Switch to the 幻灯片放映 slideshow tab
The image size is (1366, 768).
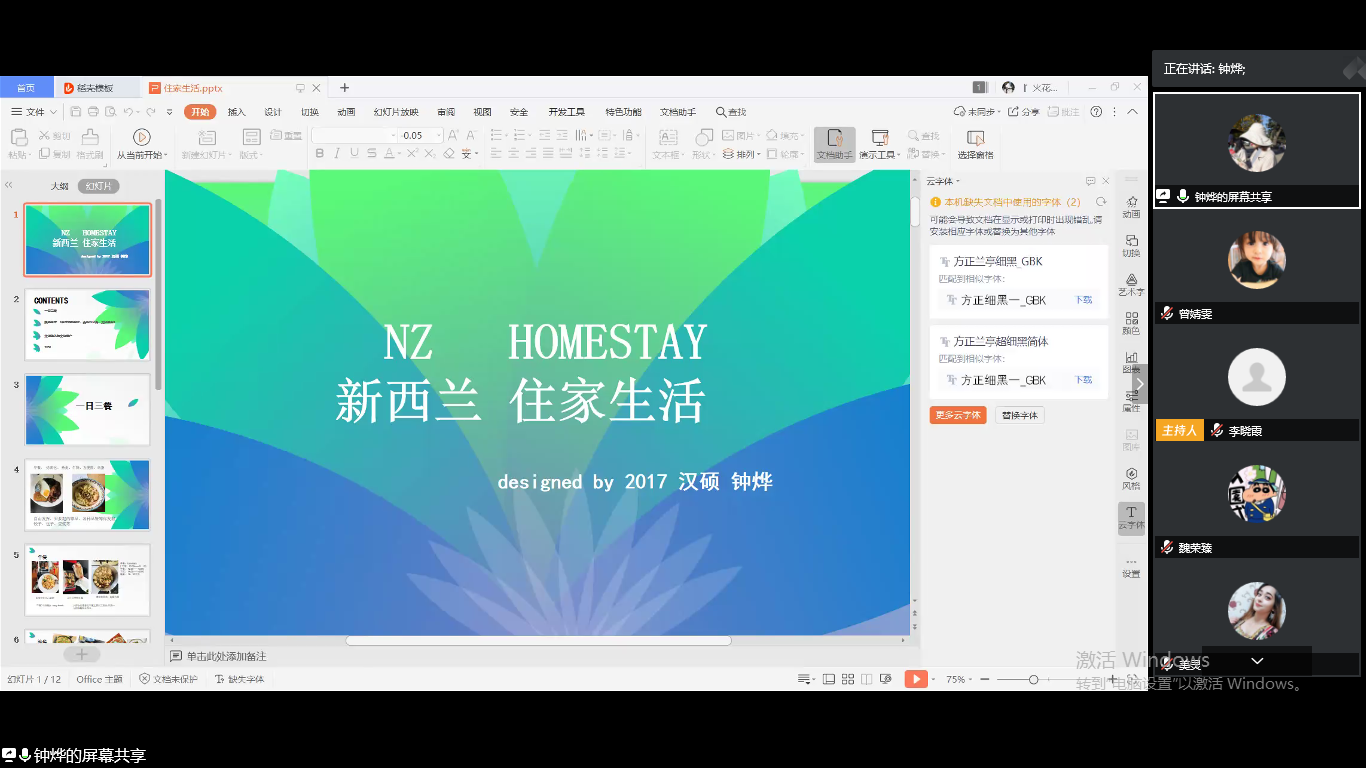click(396, 112)
